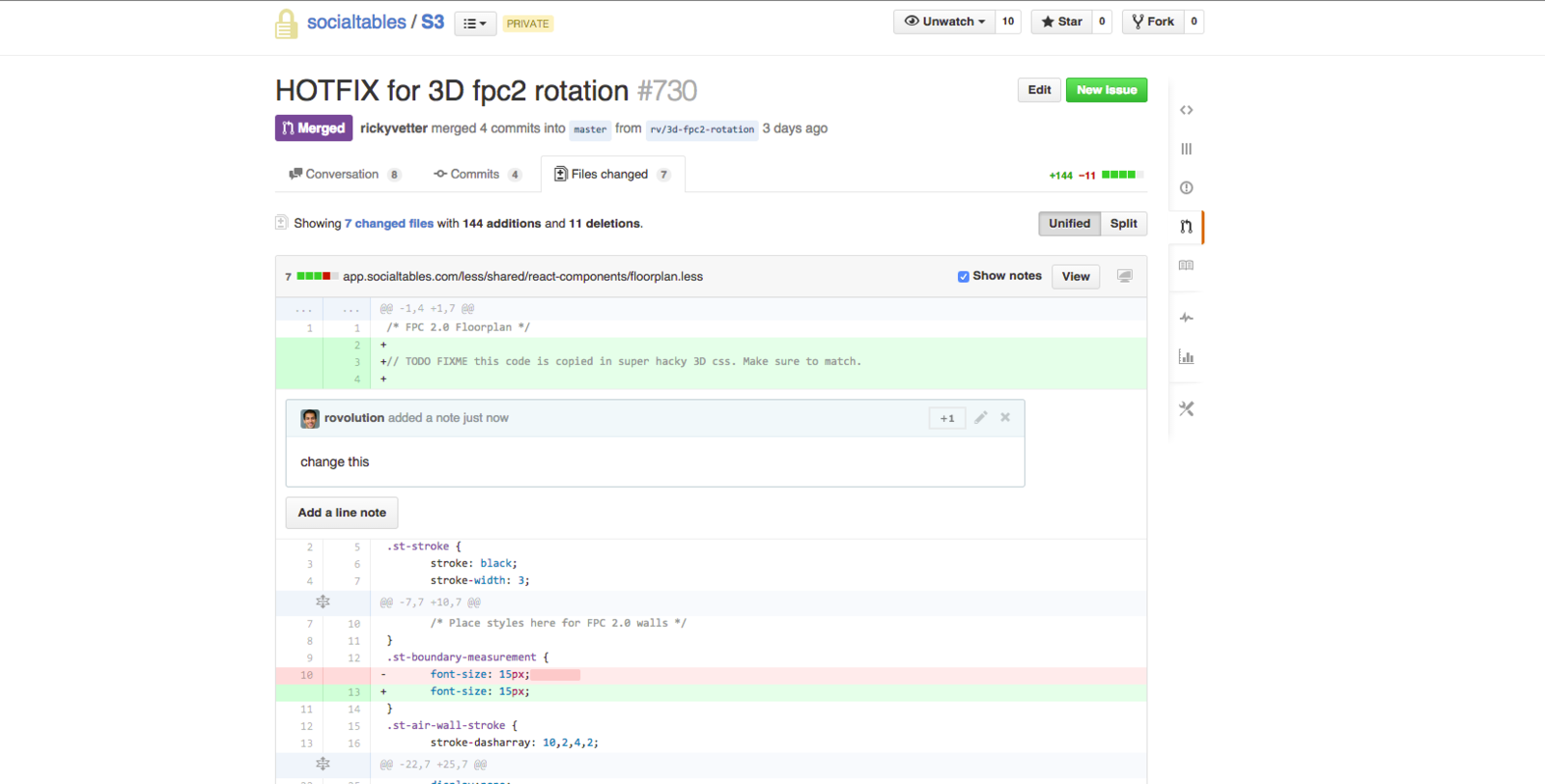
Task: View the floorplan.less file
Action: (x=1076, y=276)
